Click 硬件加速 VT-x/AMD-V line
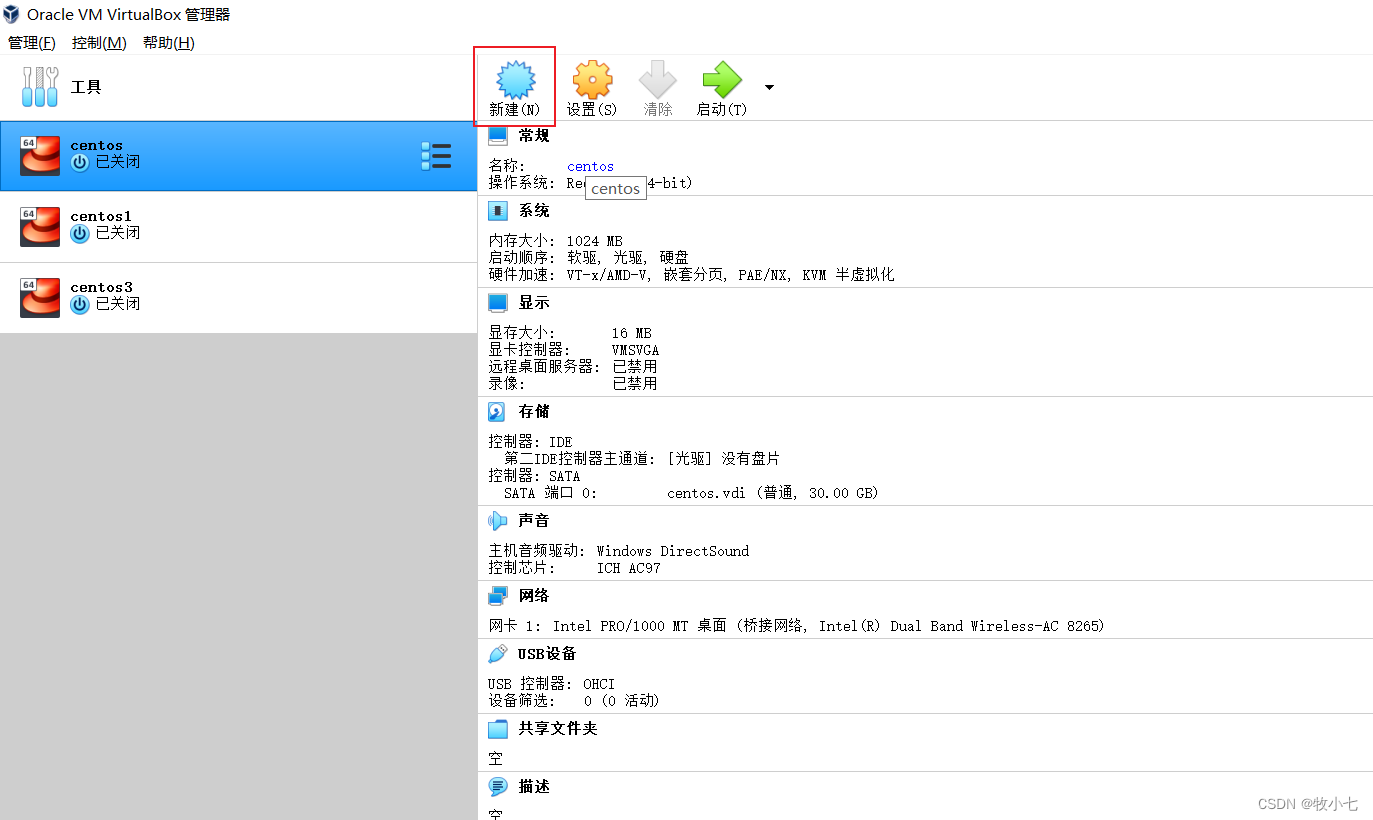 pyautogui.click(x=691, y=274)
